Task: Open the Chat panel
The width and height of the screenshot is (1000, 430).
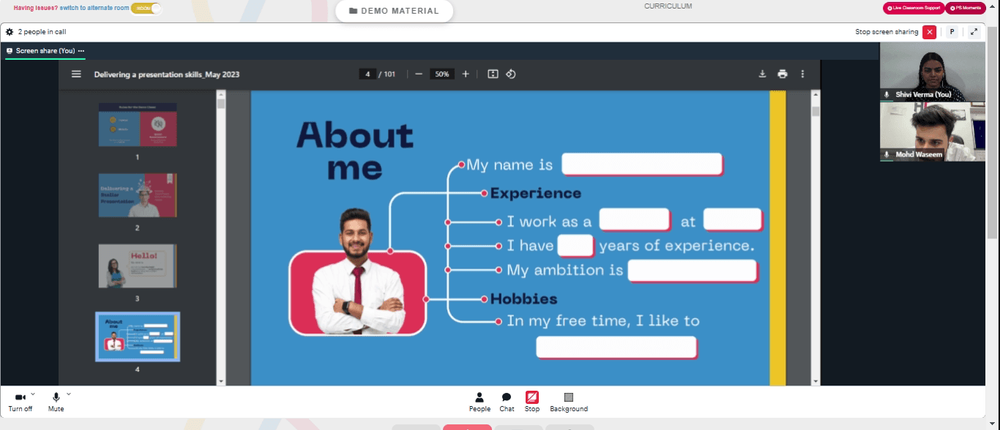Action: tap(506, 402)
